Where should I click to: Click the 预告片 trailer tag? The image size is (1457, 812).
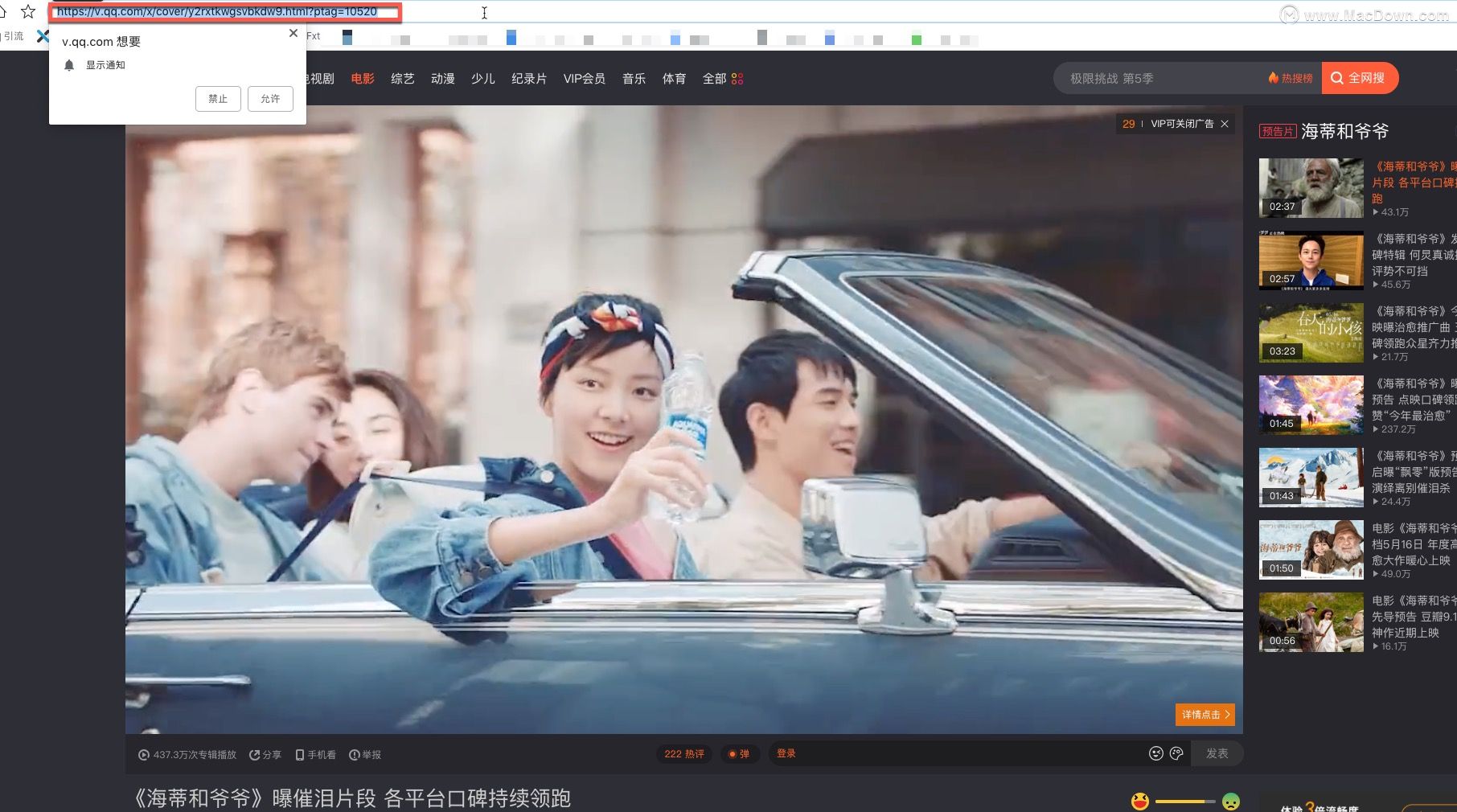pyautogui.click(x=1278, y=132)
